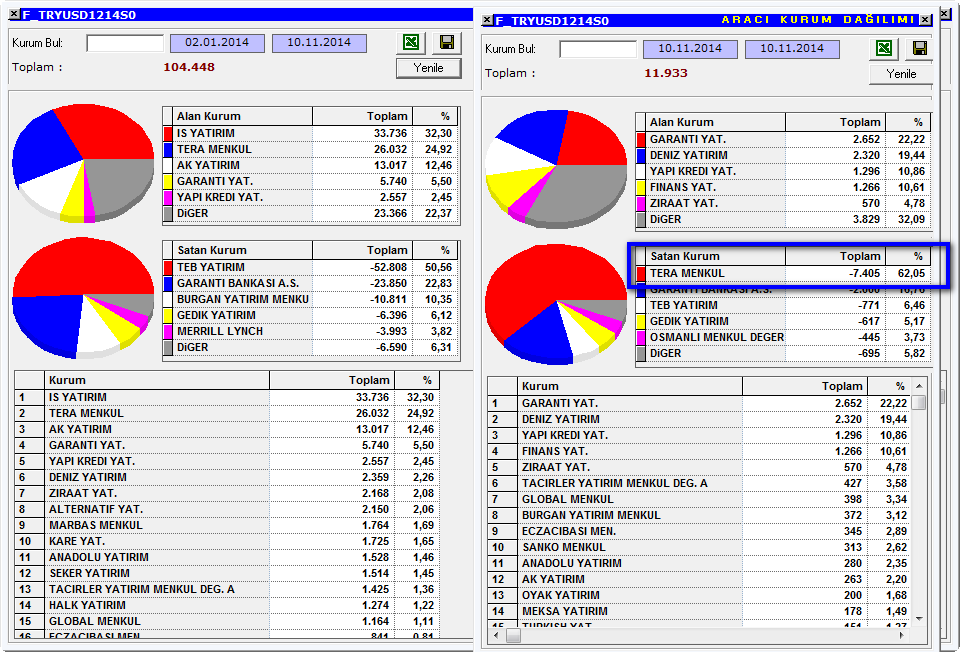Open the 10.11.2014 end date in left window
Viewport: 960px width, 652px height.
pyautogui.click(x=319, y=43)
